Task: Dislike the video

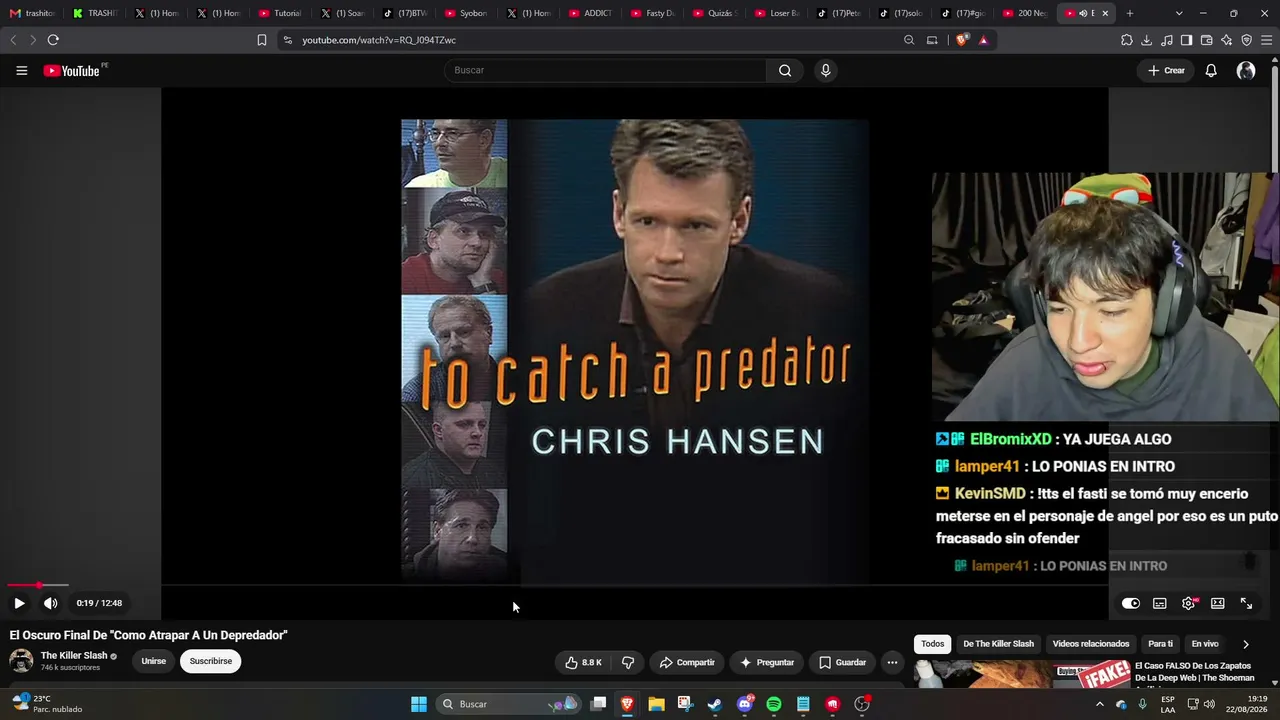Action: (628, 662)
